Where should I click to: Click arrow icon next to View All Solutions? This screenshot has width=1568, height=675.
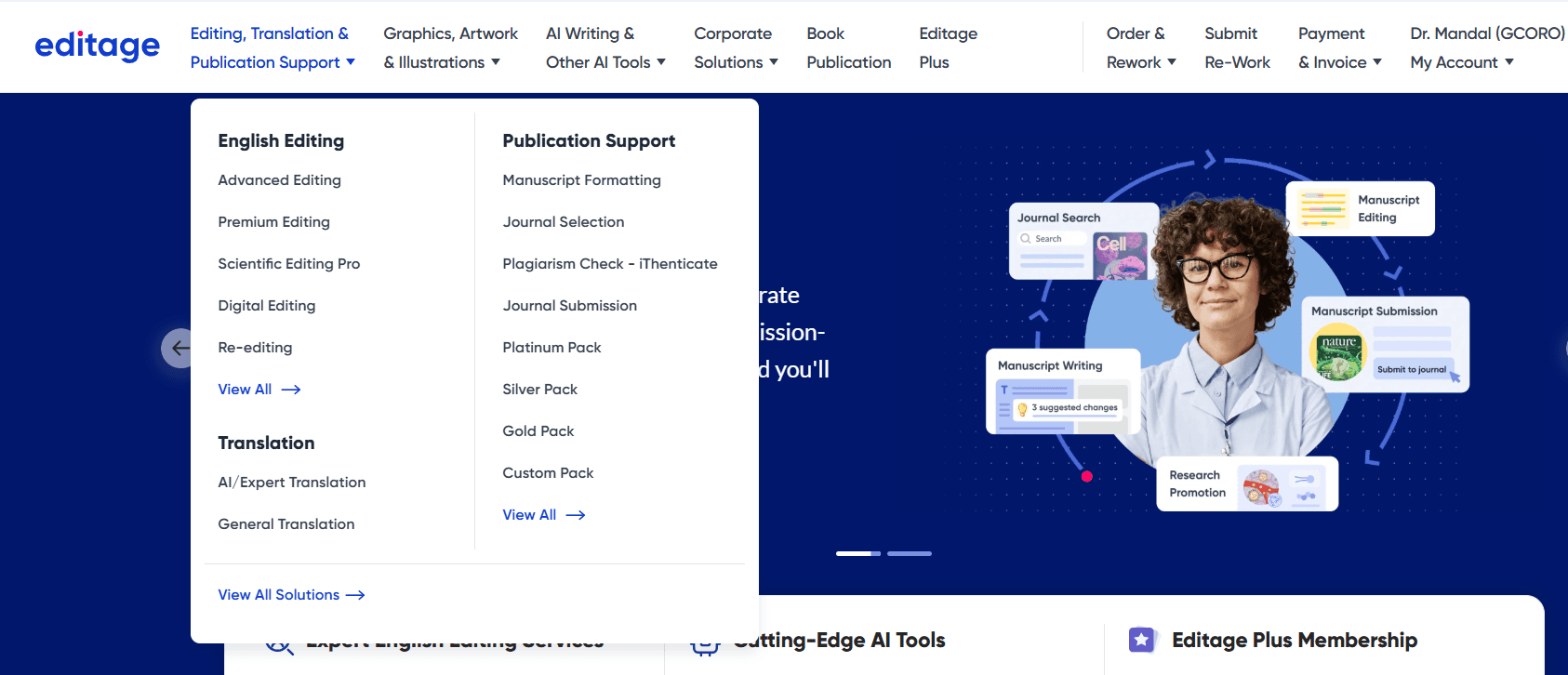[355, 595]
